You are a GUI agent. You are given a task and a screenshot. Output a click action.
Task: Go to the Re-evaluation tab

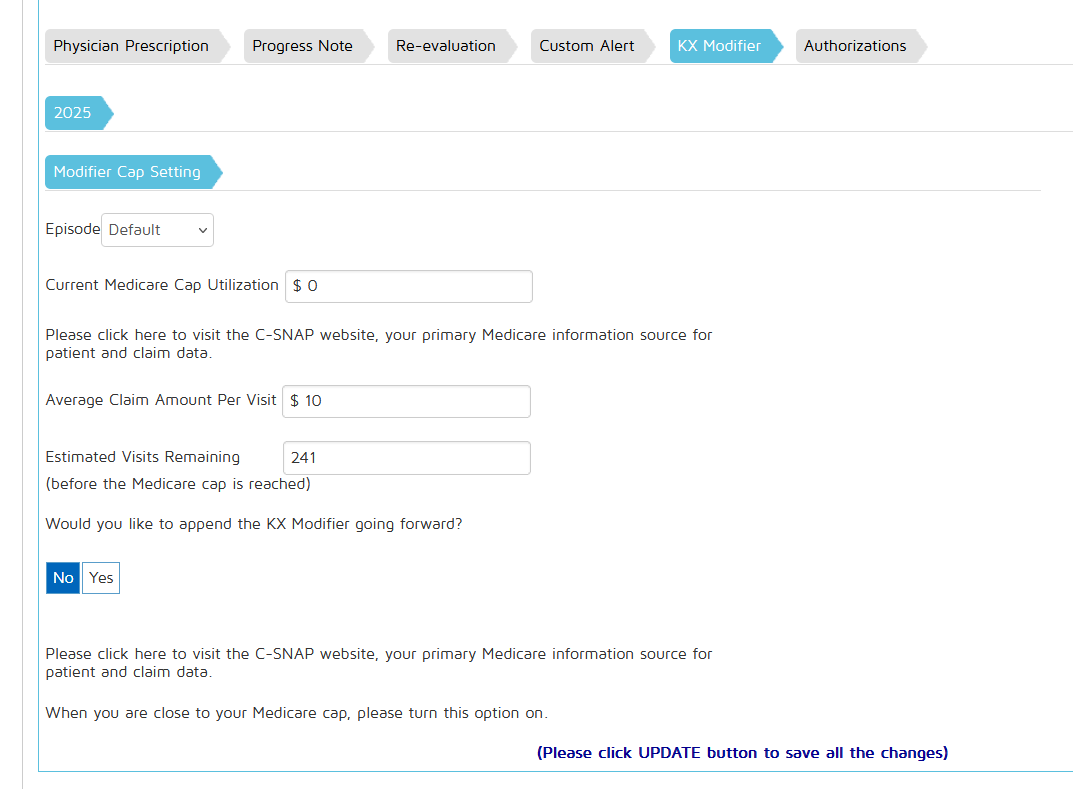(445, 46)
